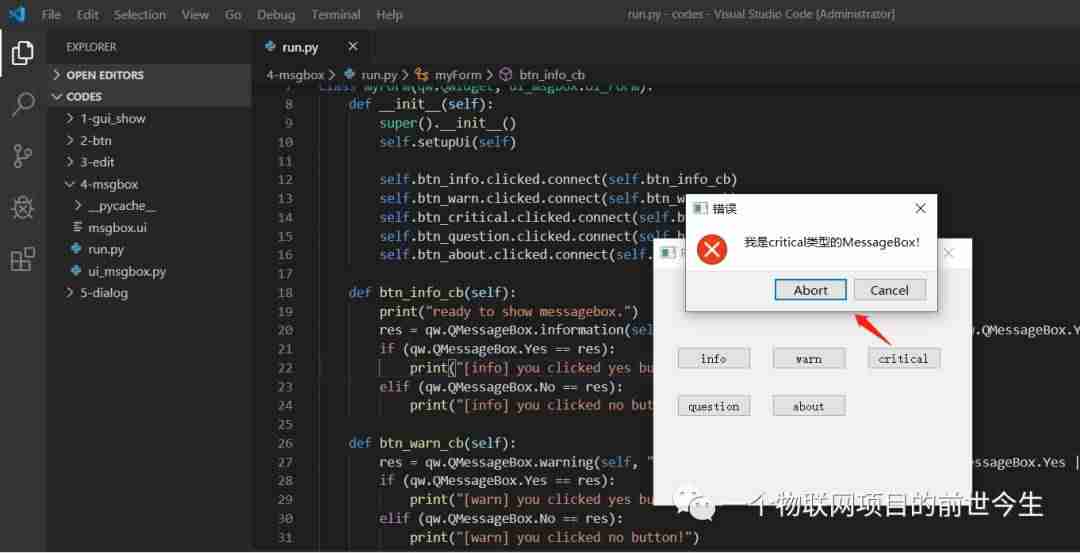The height and width of the screenshot is (553, 1080).
Task: Click the info button in form window
Action: pyautogui.click(x=714, y=358)
